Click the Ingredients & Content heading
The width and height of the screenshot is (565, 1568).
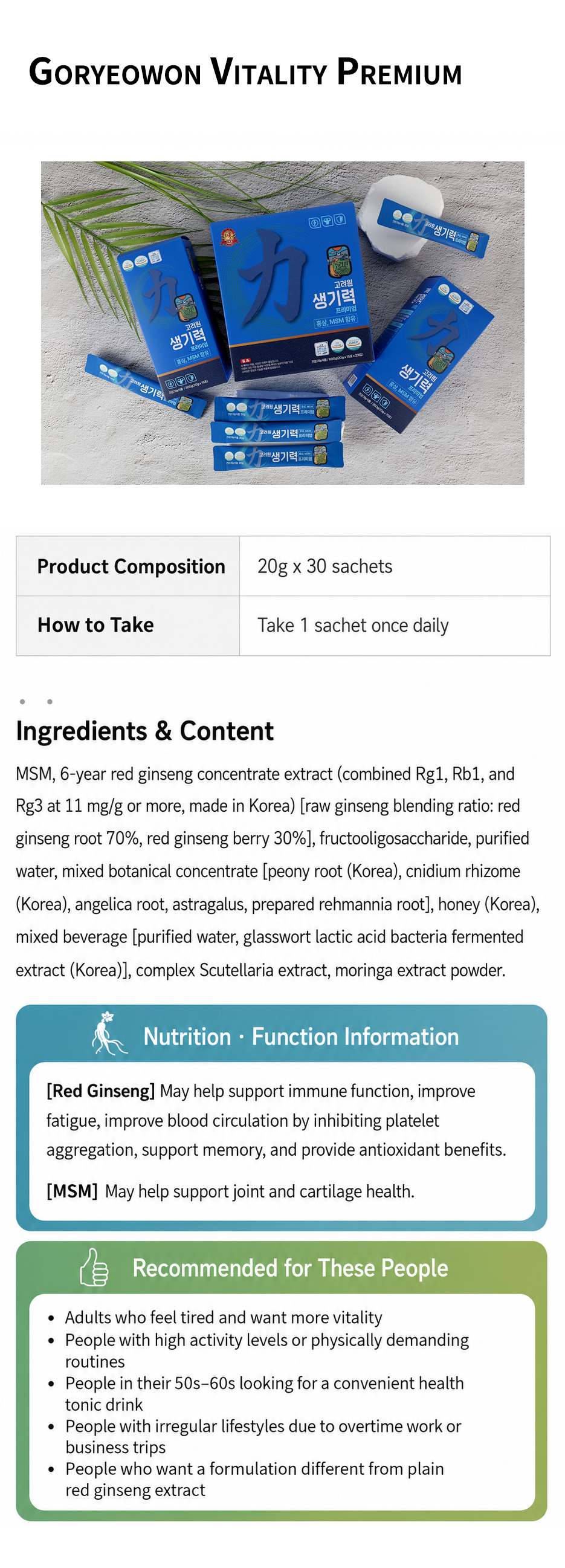[x=145, y=730]
